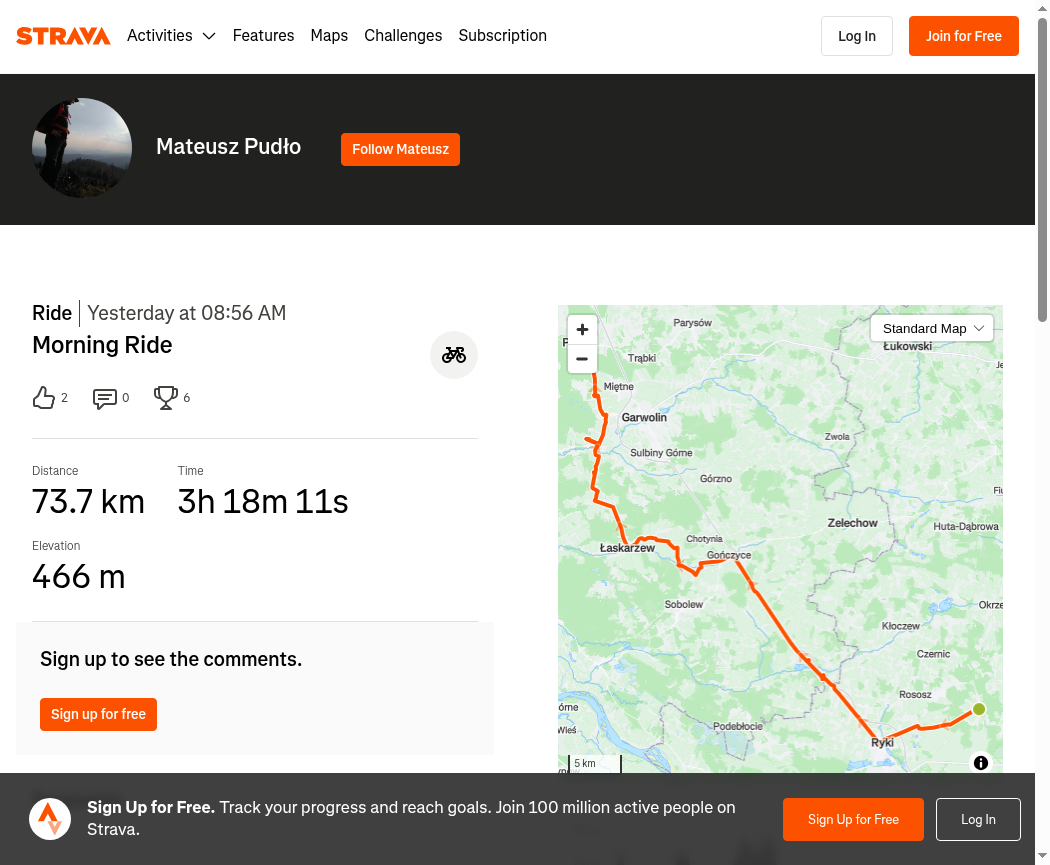
Task: Open the Maps page
Action: (329, 35)
